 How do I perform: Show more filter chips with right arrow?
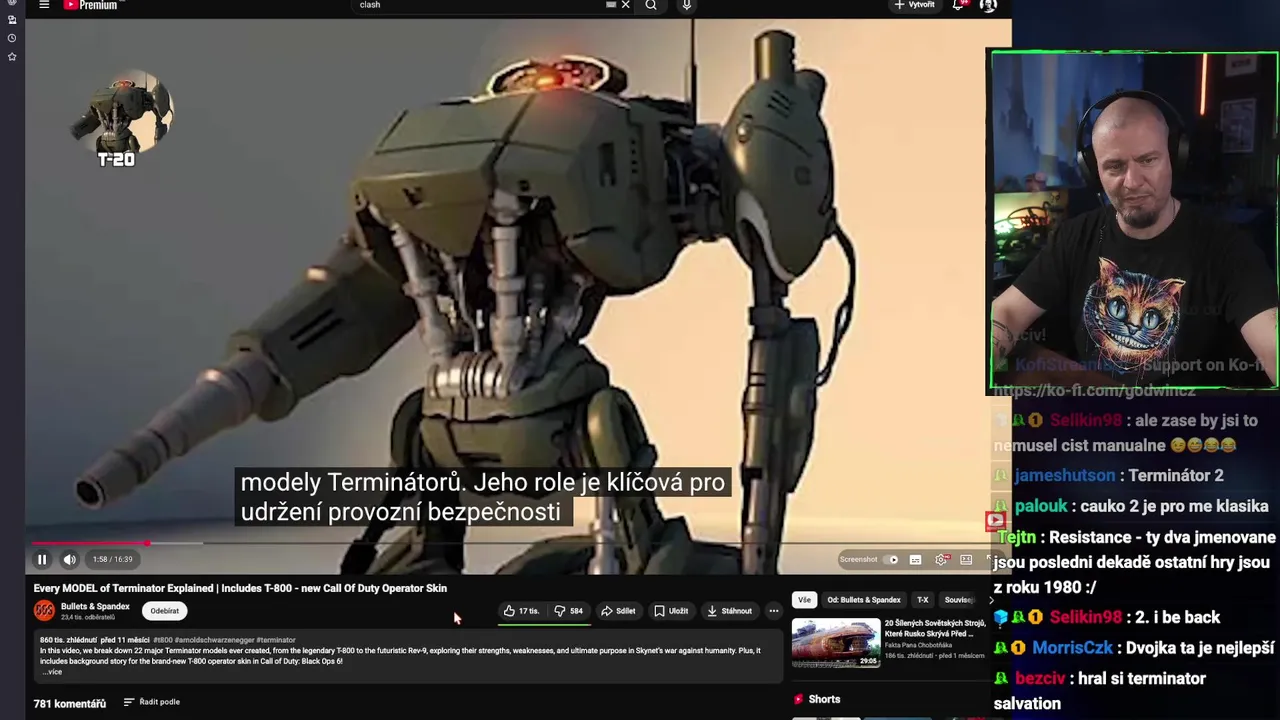[x=991, y=600]
